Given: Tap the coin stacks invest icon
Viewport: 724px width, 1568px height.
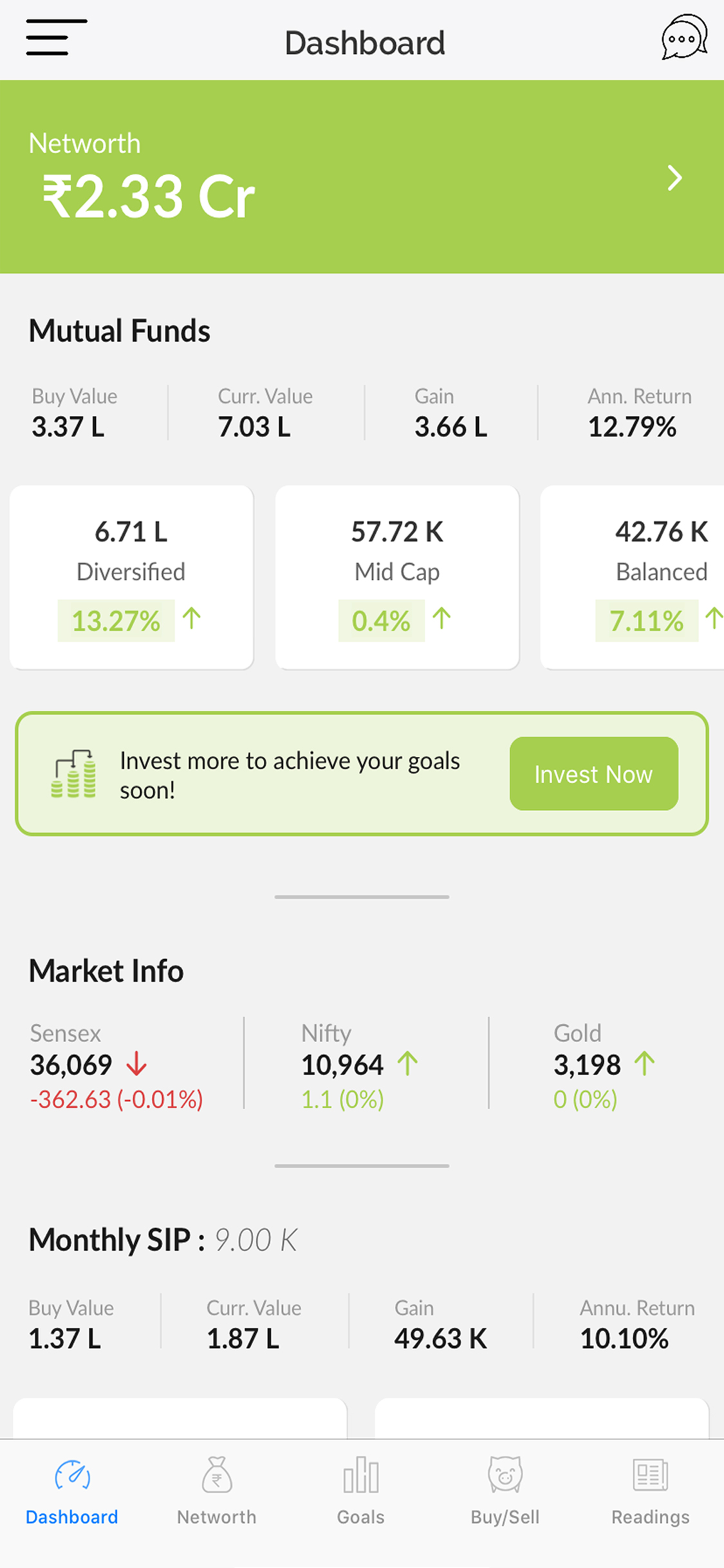Looking at the screenshot, I should pos(73,774).
